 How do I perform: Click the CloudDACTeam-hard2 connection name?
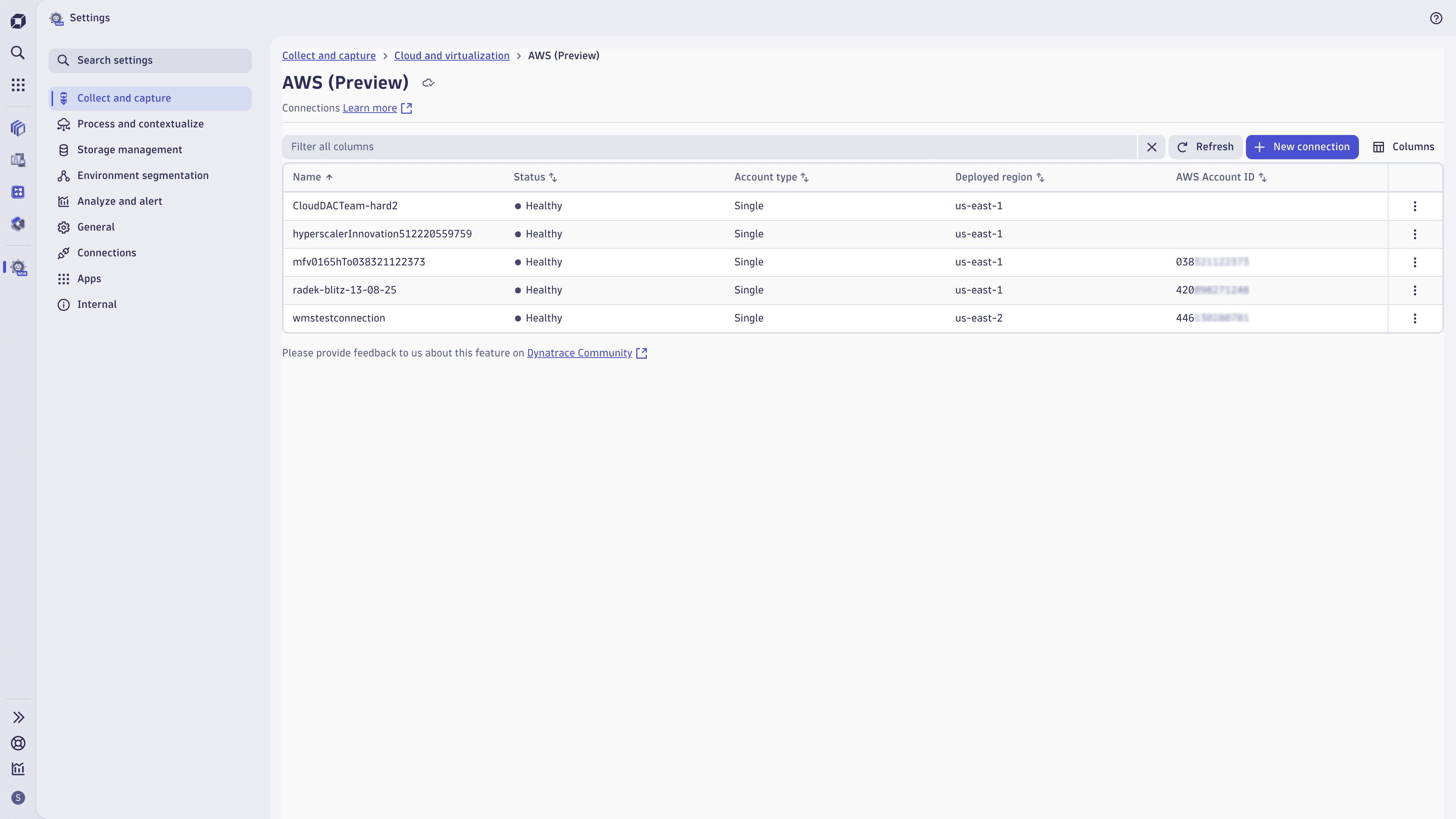coord(345,206)
